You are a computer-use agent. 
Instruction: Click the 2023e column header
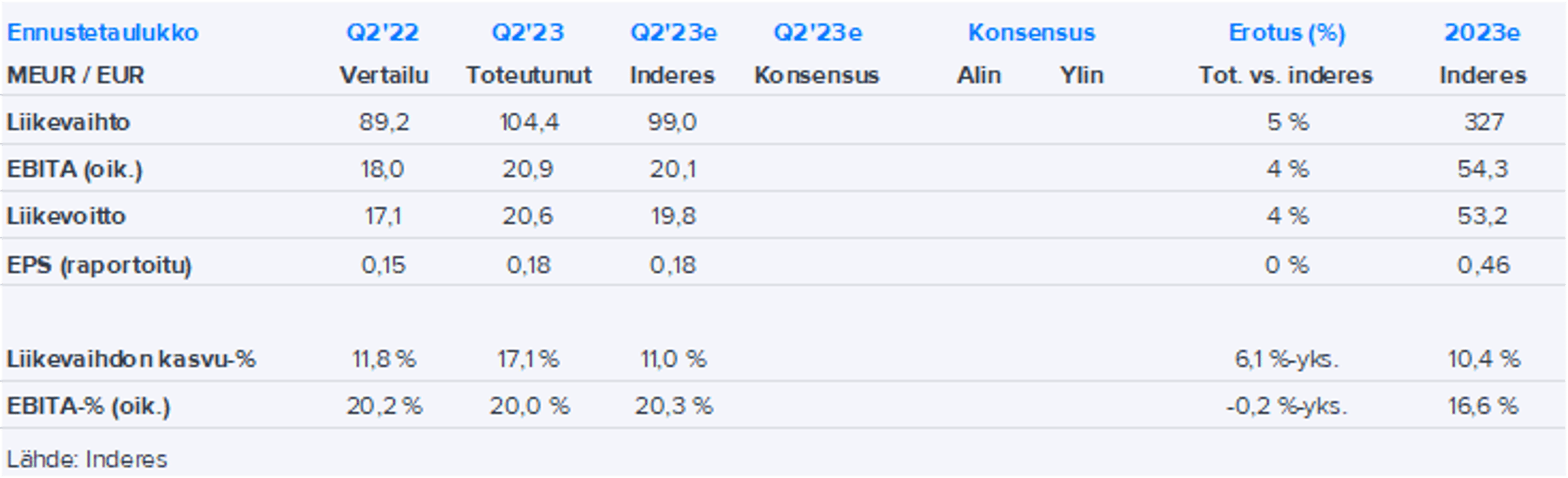tap(1482, 32)
